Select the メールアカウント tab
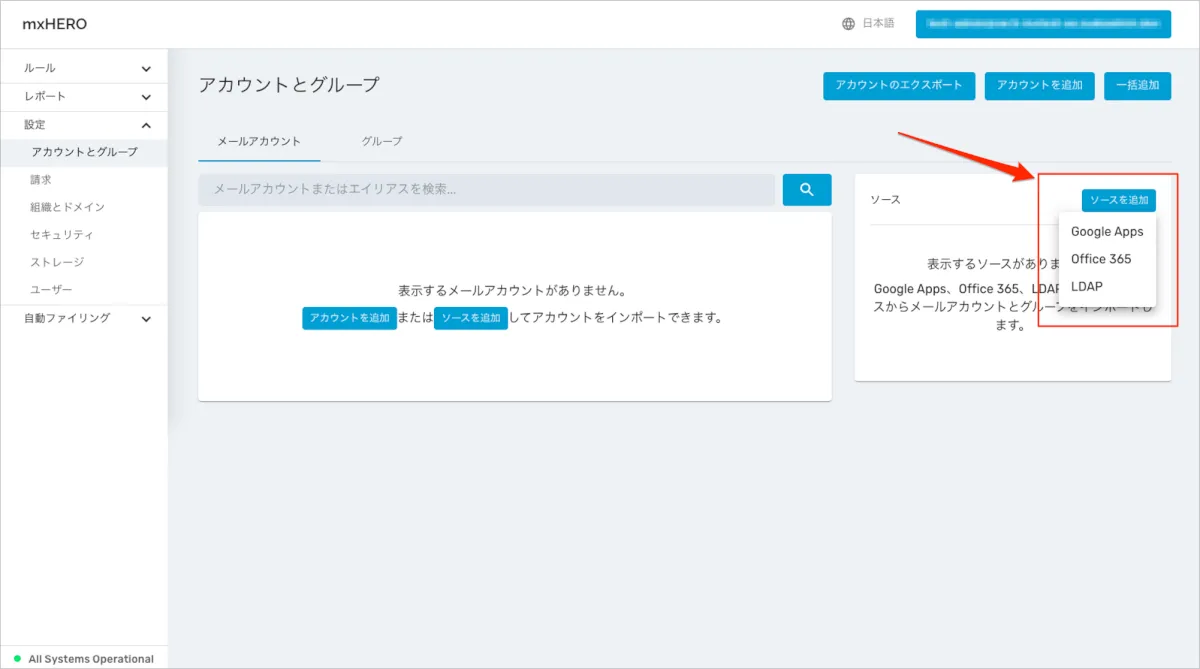The height and width of the screenshot is (669, 1200). tap(259, 141)
